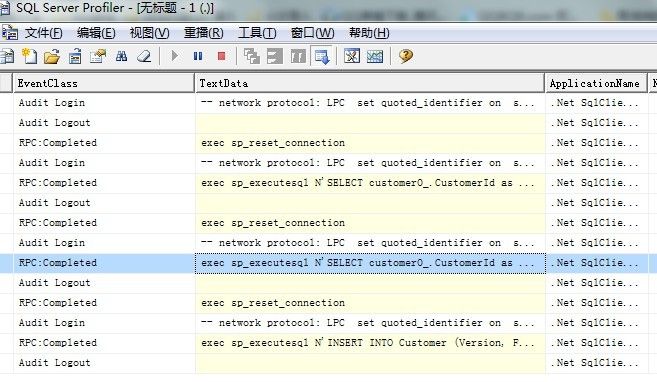The height and width of the screenshot is (382, 657).
Task: Click the highlighted RPC:Completed event cell
Action: point(104,263)
